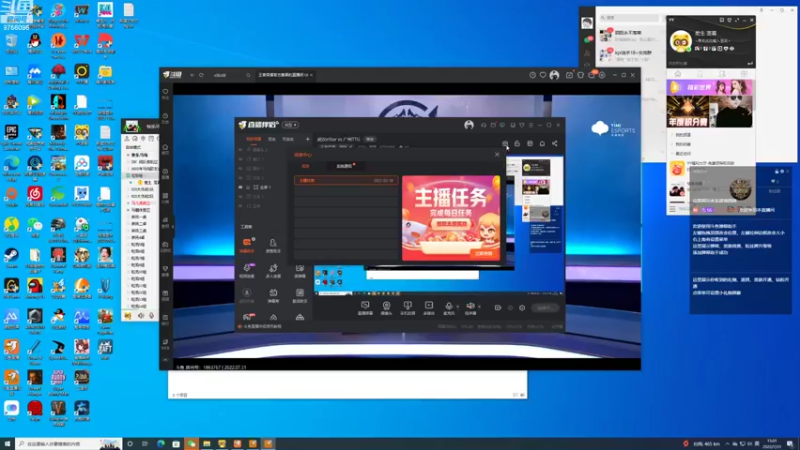
Task: Click the mobile screen-cast icon in bottom toolbar
Action: coord(407,307)
